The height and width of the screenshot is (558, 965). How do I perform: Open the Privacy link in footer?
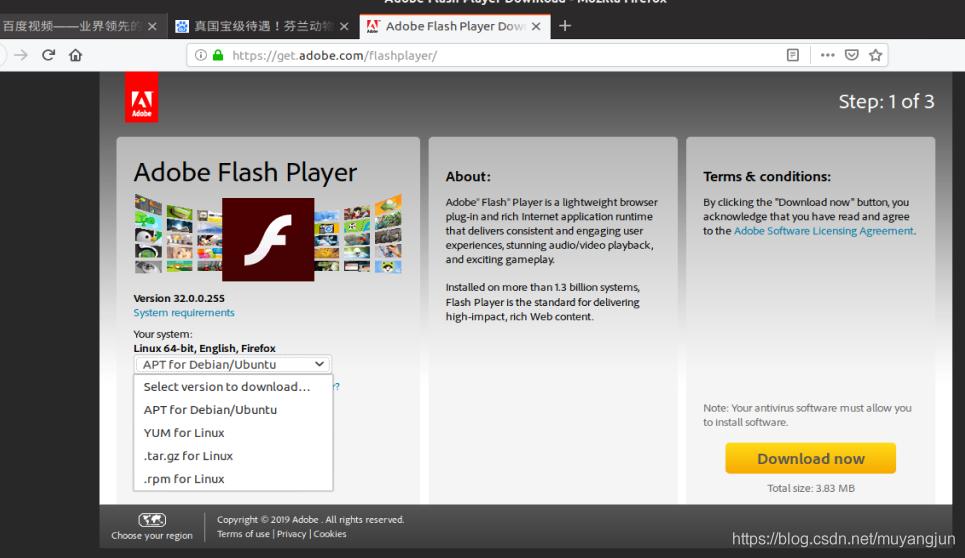click(x=291, y=534)
